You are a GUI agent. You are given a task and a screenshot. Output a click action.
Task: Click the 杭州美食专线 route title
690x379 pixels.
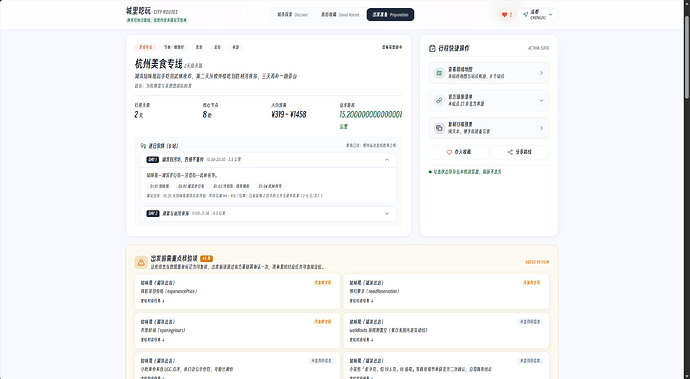point(158,64)
